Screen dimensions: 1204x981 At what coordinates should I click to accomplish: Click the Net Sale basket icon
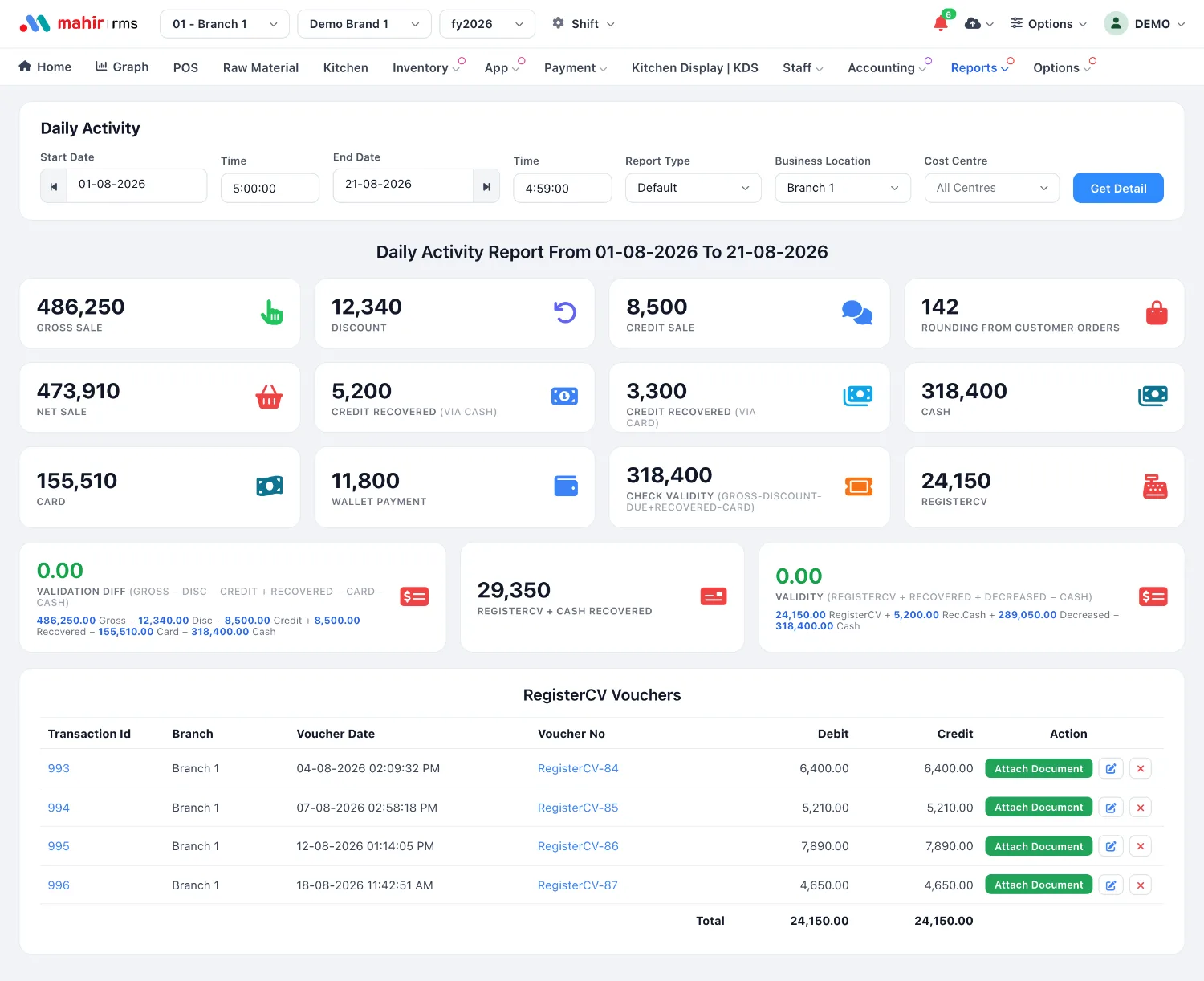pyautogui.click(x=269, y=397)
